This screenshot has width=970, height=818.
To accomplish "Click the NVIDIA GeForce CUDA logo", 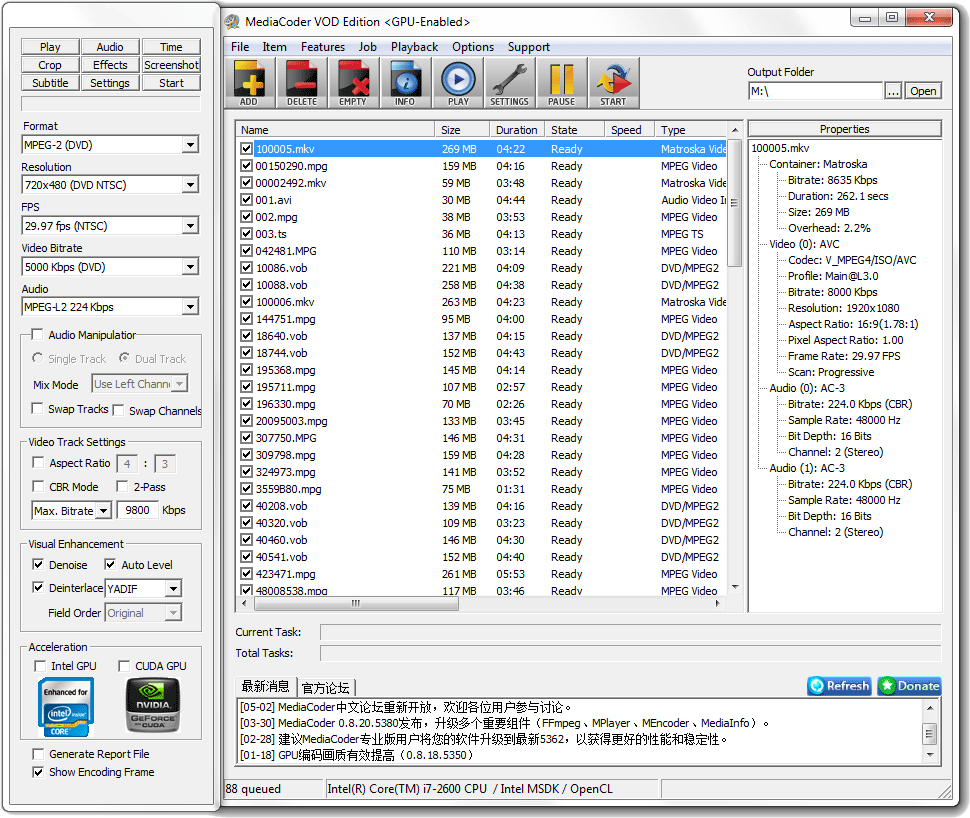I will click(153, 705).
